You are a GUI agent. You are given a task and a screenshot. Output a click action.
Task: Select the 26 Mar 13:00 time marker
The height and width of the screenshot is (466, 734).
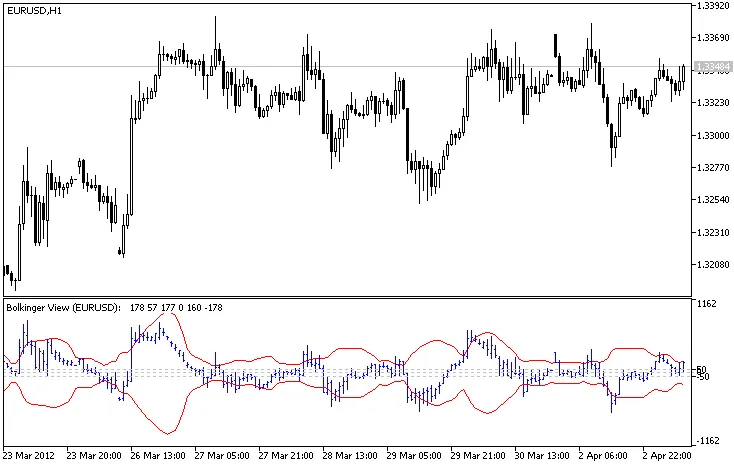(x=155, y=455)
